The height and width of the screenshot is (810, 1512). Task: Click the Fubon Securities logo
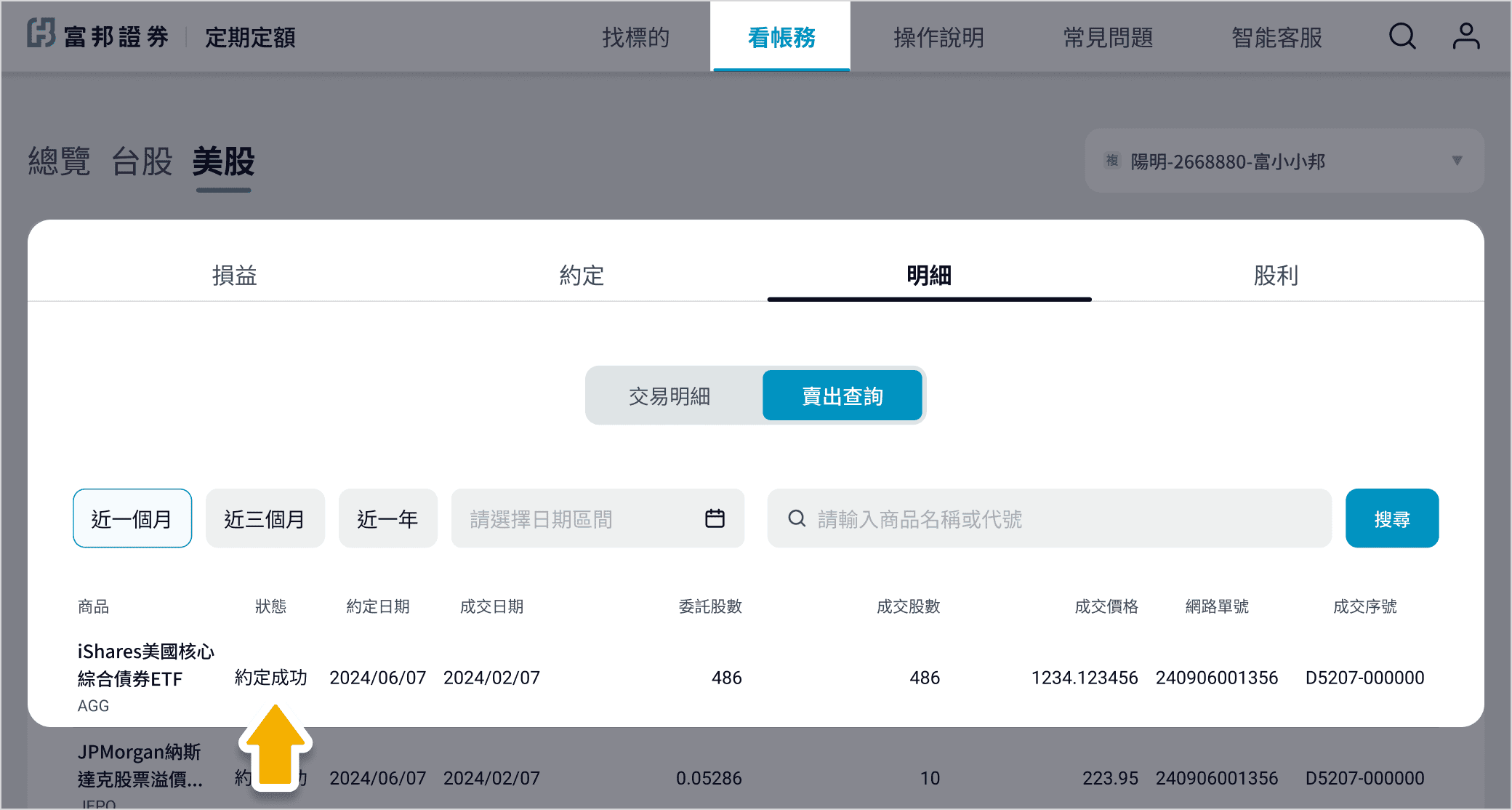coord(98,36)
